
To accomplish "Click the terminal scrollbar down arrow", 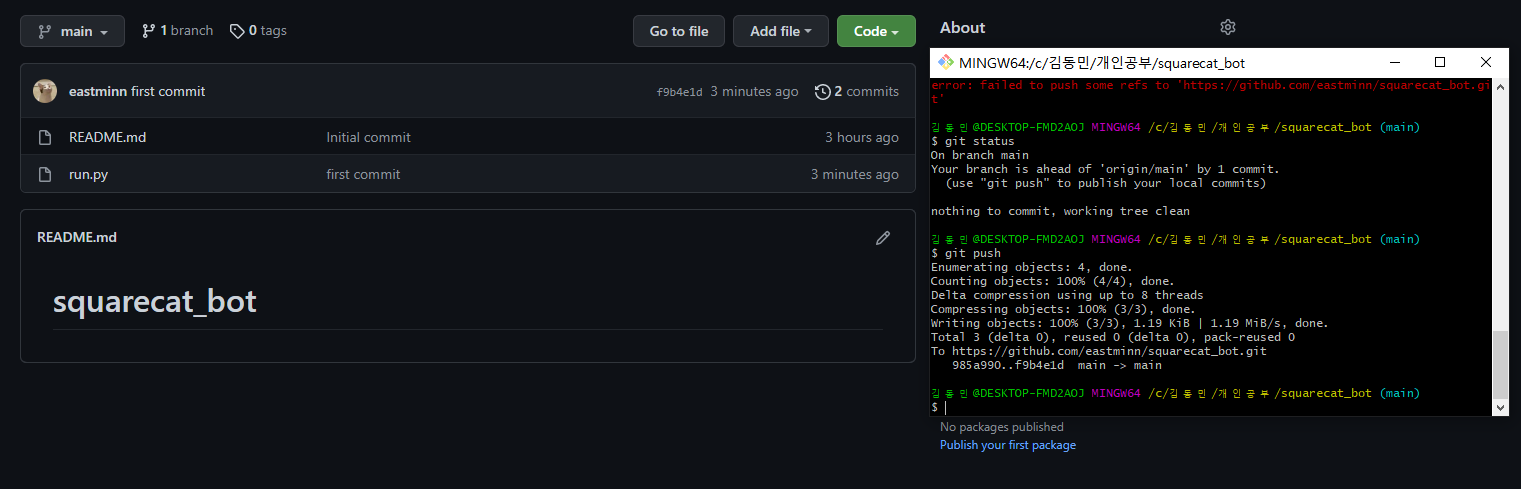I will pos(1500,407).
